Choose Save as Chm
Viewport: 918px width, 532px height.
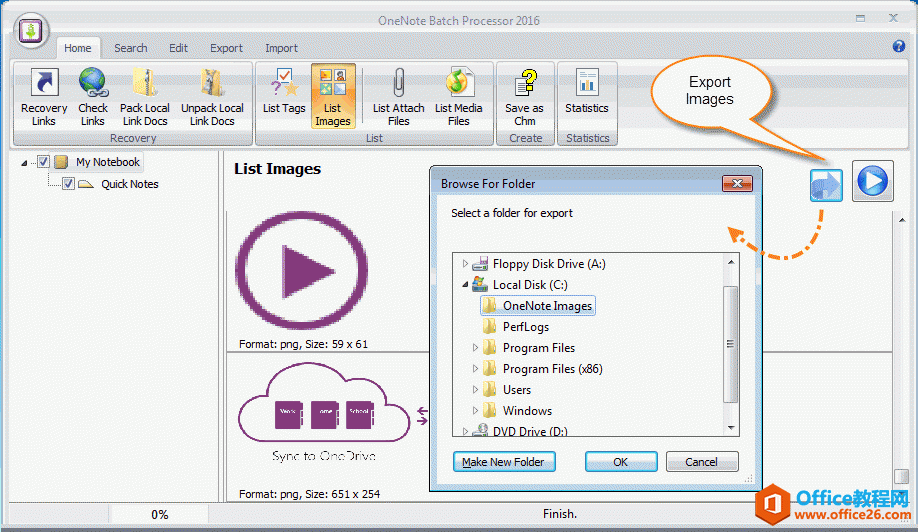pos(525,97)
